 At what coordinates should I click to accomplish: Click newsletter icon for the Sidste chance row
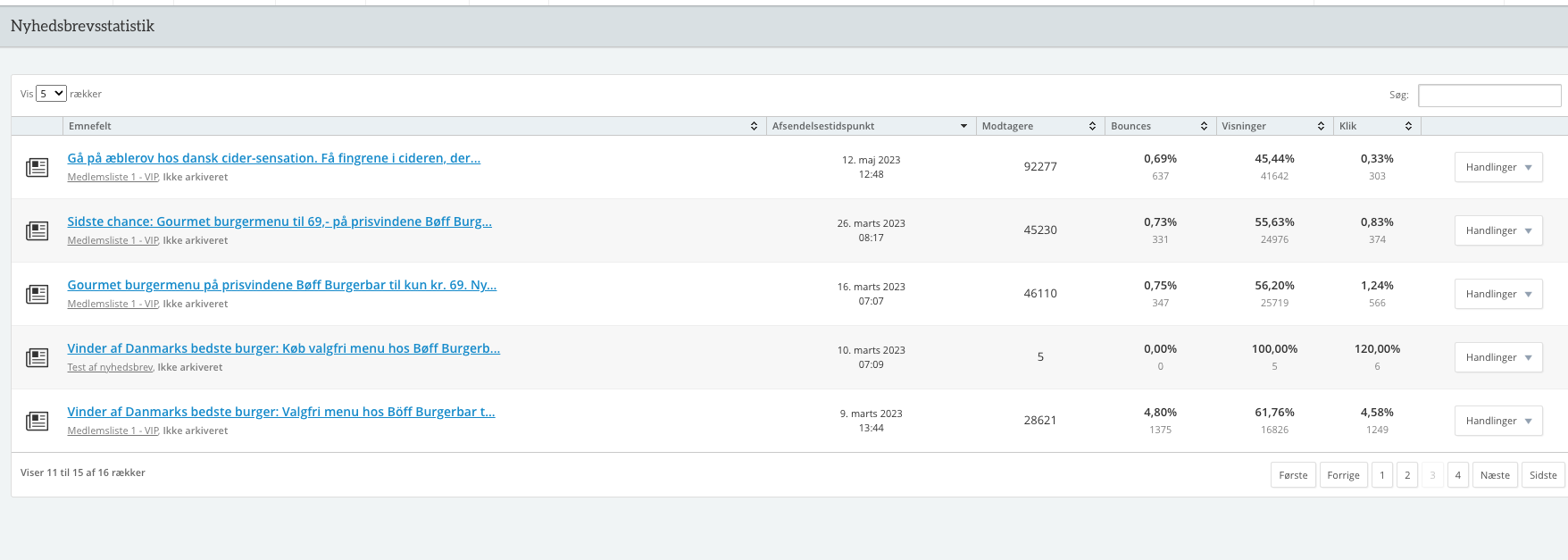click(37, 230)
